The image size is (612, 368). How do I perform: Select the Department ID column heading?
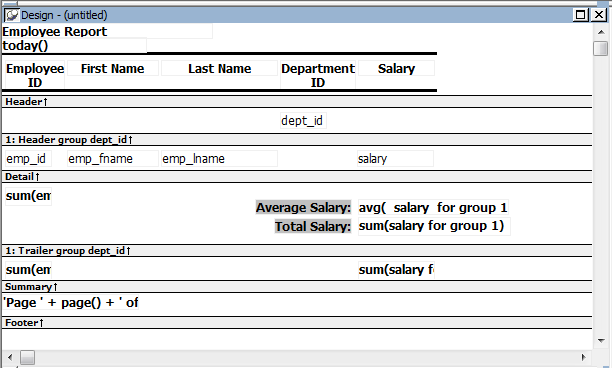[318, 75]
